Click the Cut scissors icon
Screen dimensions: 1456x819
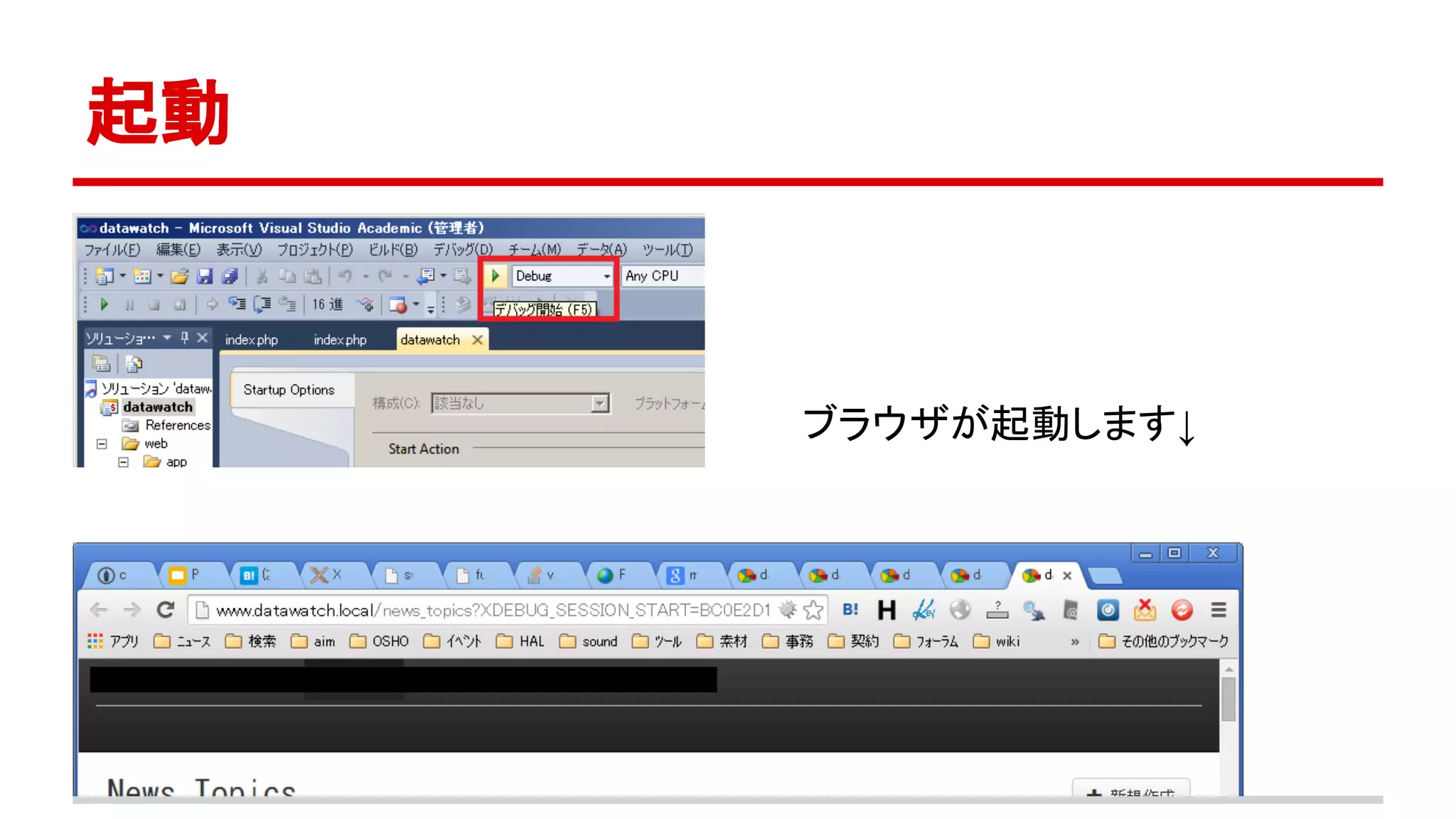point(262,277)
